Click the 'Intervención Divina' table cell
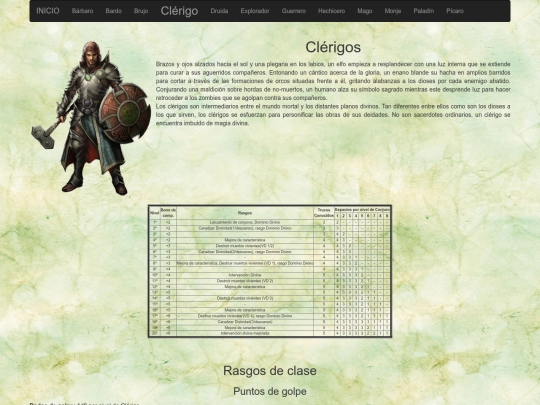Screen dimensions: 540x405 coord(245,275)
